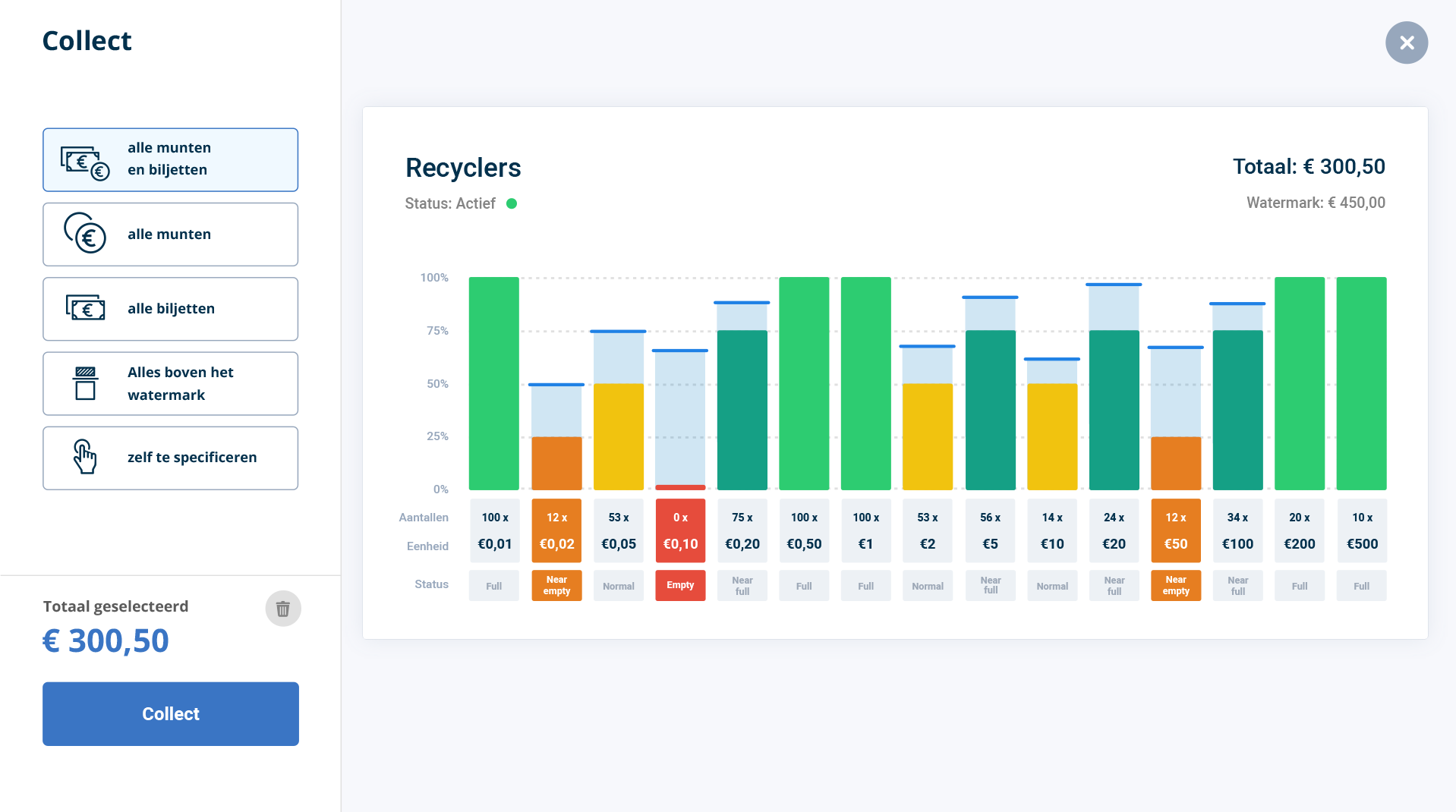Click the blue level marker above €0,05 bar
The image size is (1456, 812).
pyautogui.click(x=618, y=332)
